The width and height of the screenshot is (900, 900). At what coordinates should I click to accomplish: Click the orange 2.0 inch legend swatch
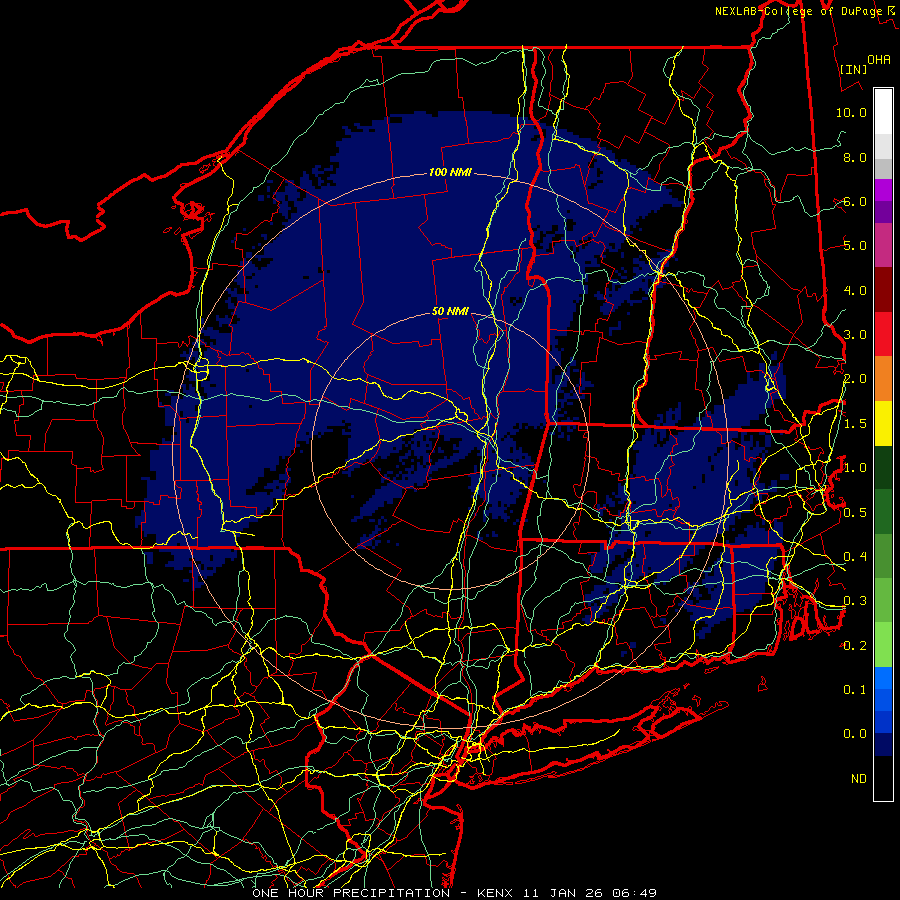(x=883, y=378)
